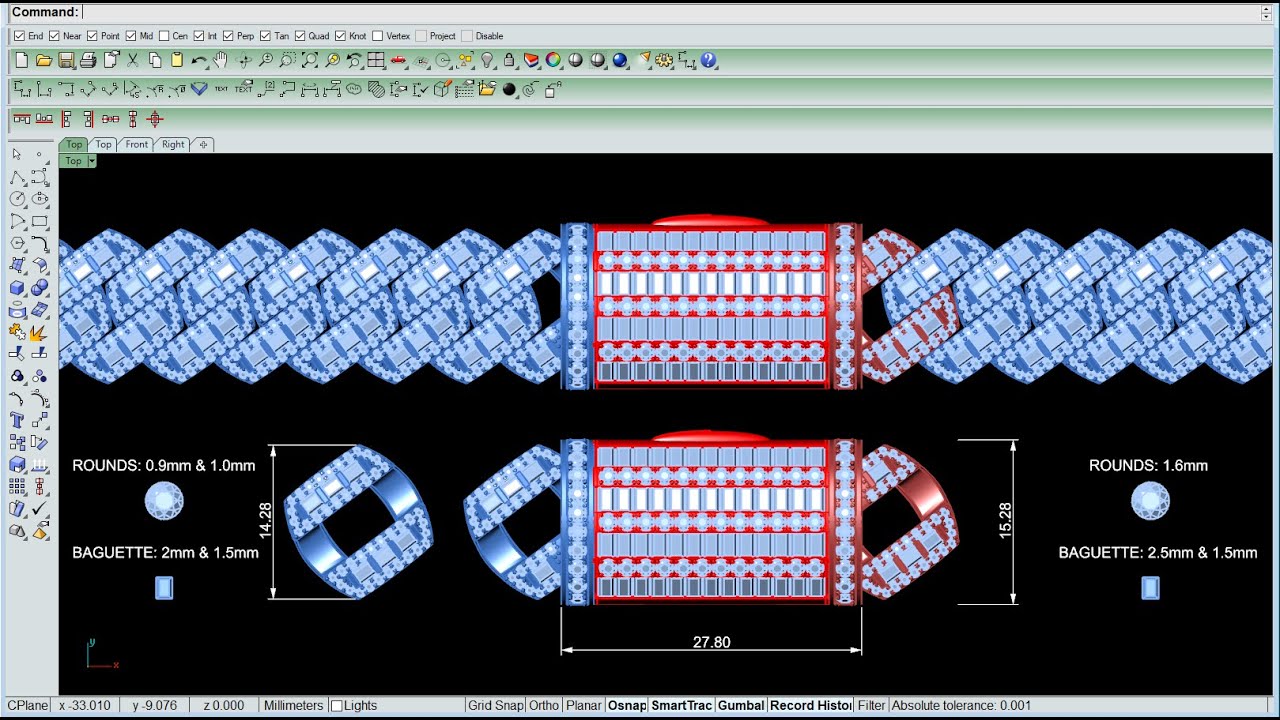Enable the Vertex osnap checkbox
Screen dimensions: 1280x720
pos(377,36)
